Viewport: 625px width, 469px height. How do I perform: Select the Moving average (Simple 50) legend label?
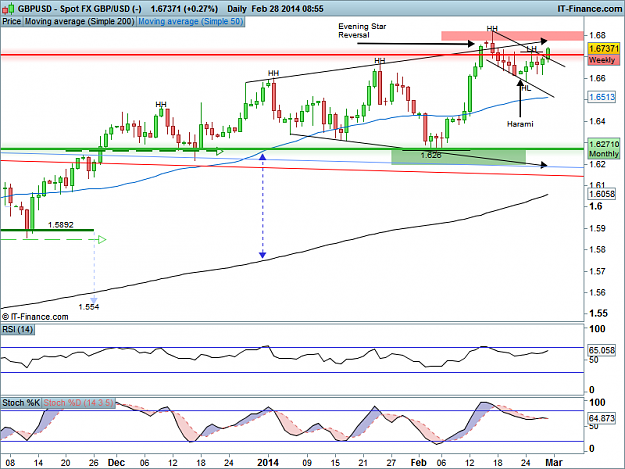point(190,21)
